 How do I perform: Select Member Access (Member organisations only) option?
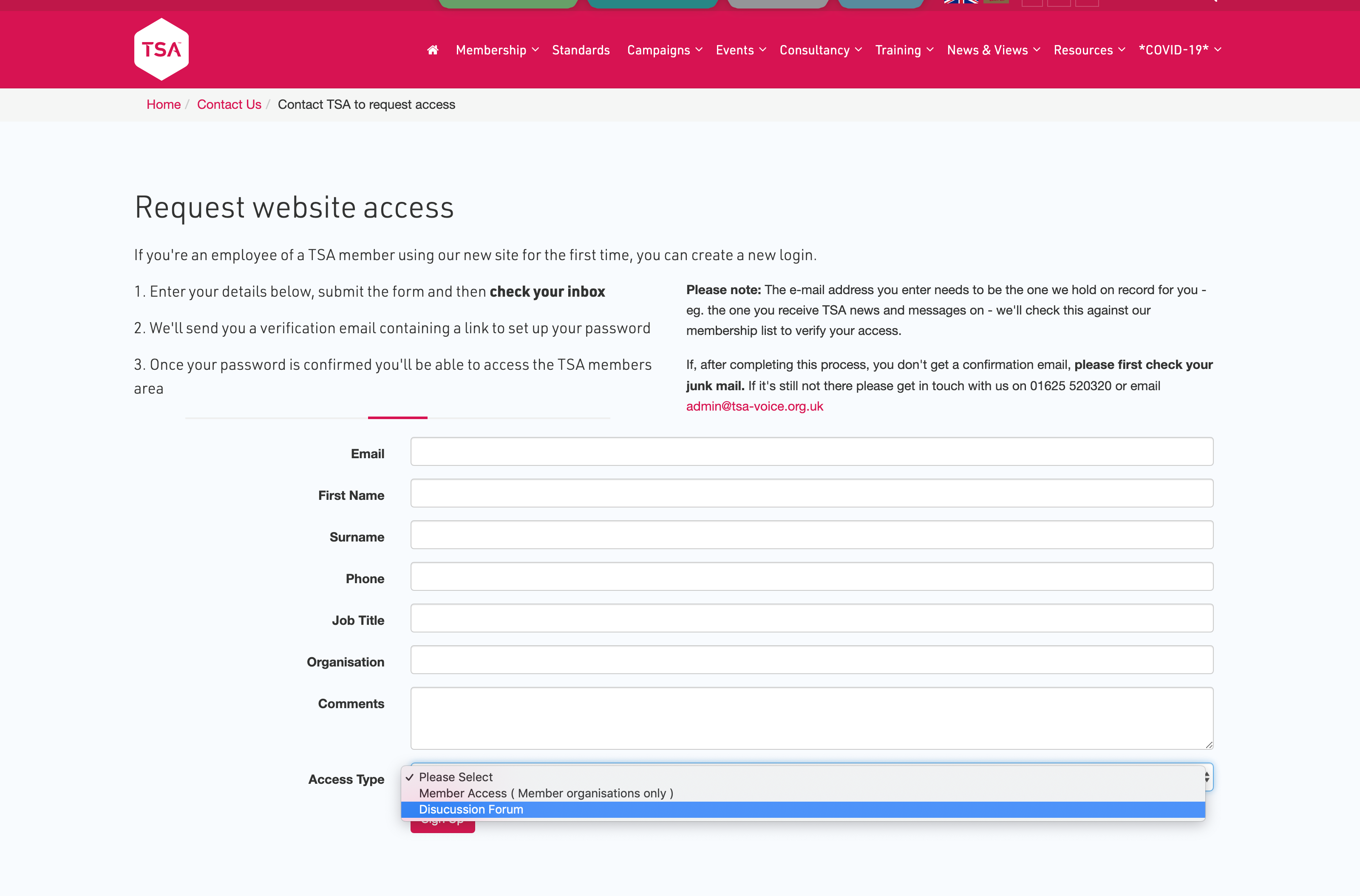[x=803, y=793]
